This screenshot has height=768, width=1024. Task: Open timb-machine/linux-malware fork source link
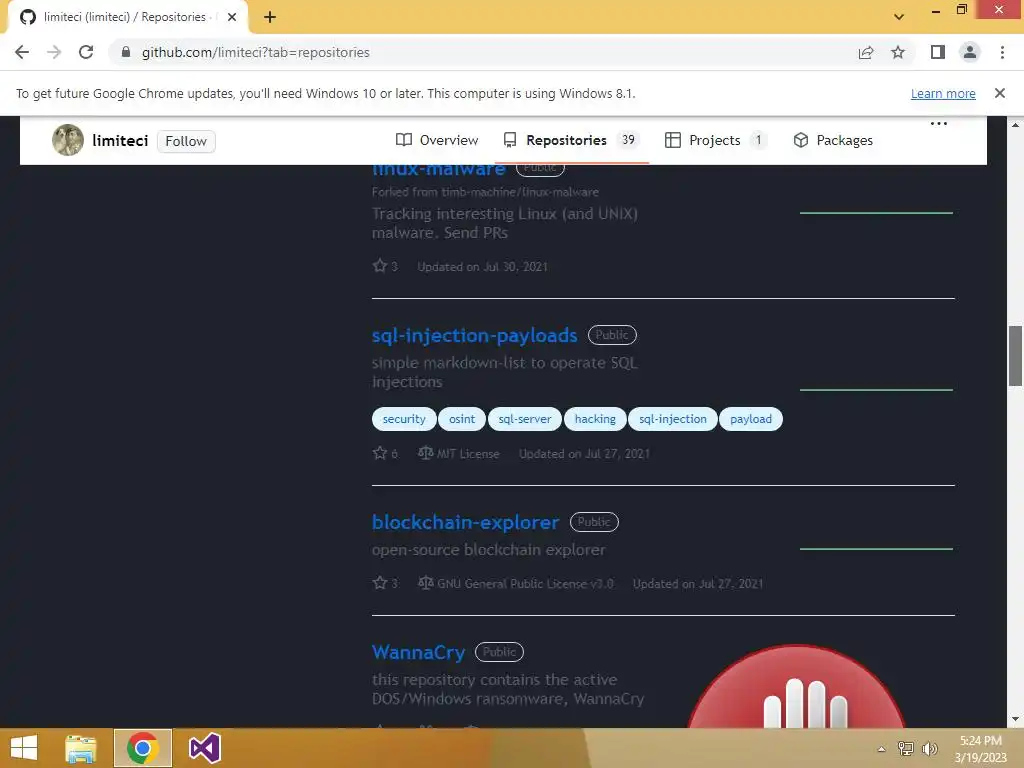tap(520, 192)
